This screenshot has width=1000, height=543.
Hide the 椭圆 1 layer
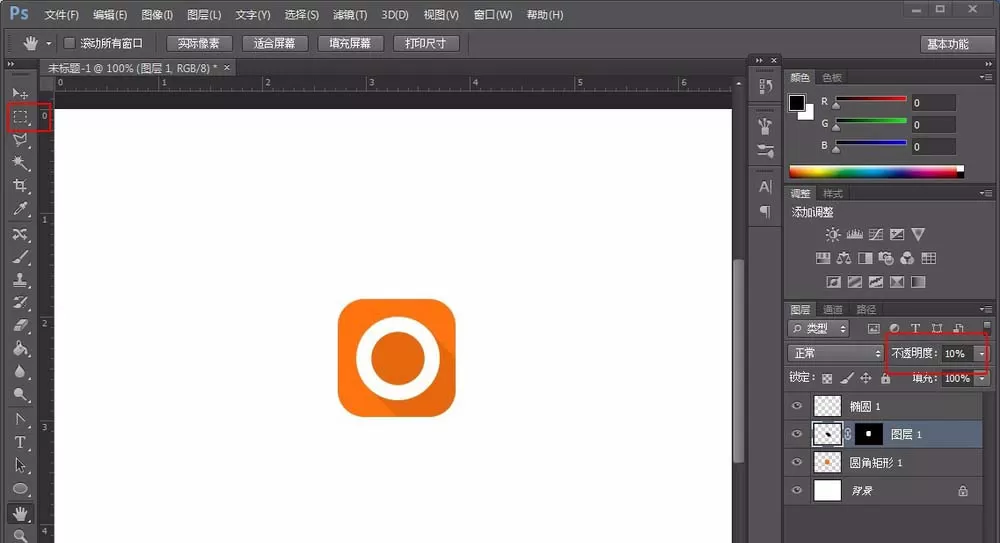[797, 406]
